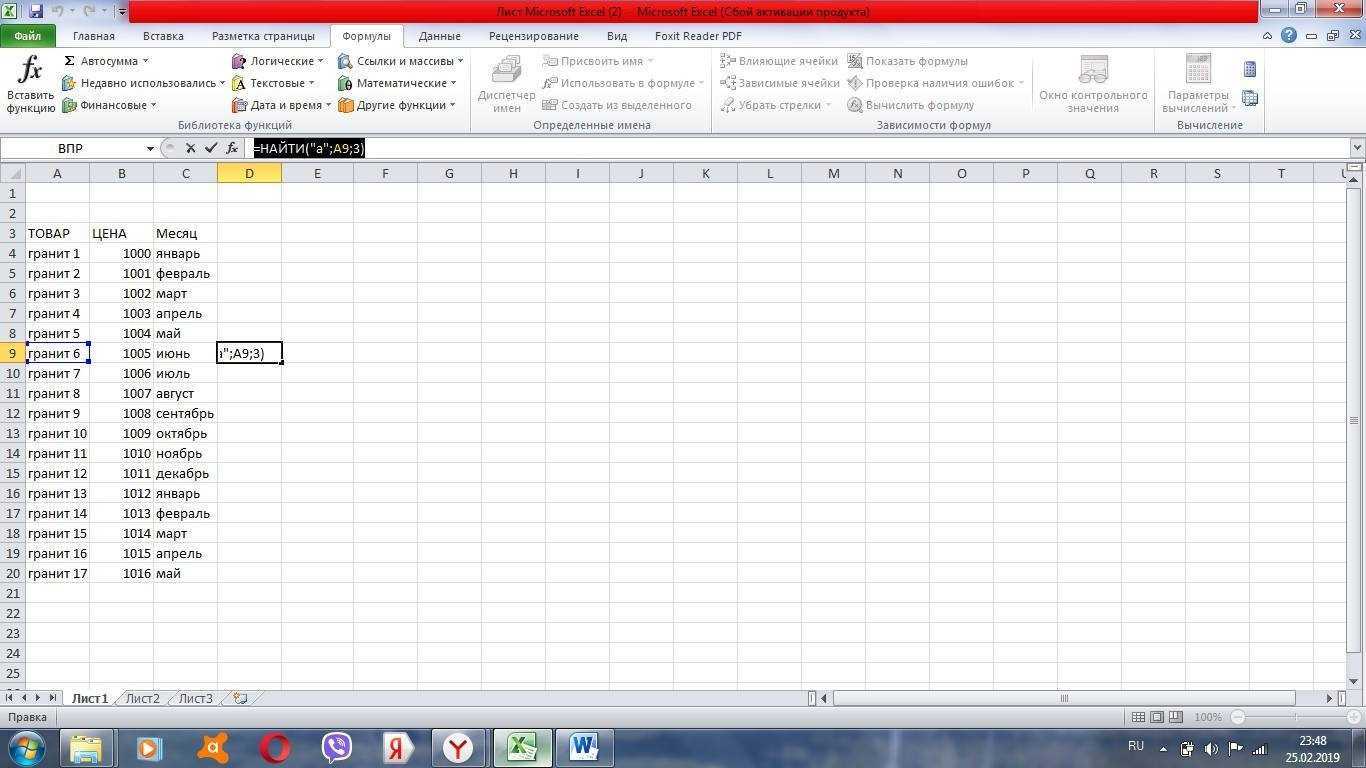
Task: Switch to sheet tab Лист2
Action: click(x=142, y=698)
